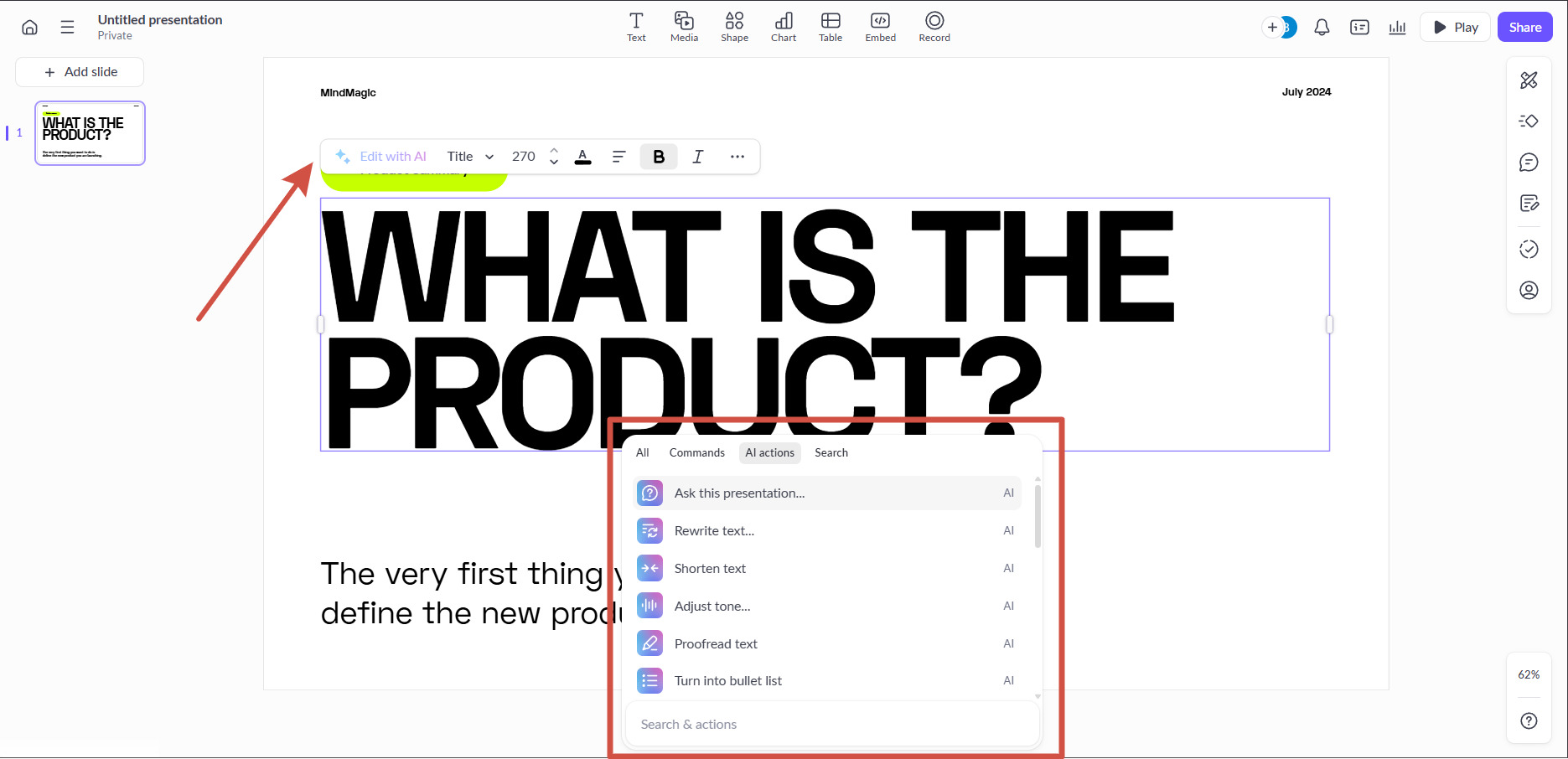
Task: Open the design tools icon in right sidebar
Action: click(1529, 80)
